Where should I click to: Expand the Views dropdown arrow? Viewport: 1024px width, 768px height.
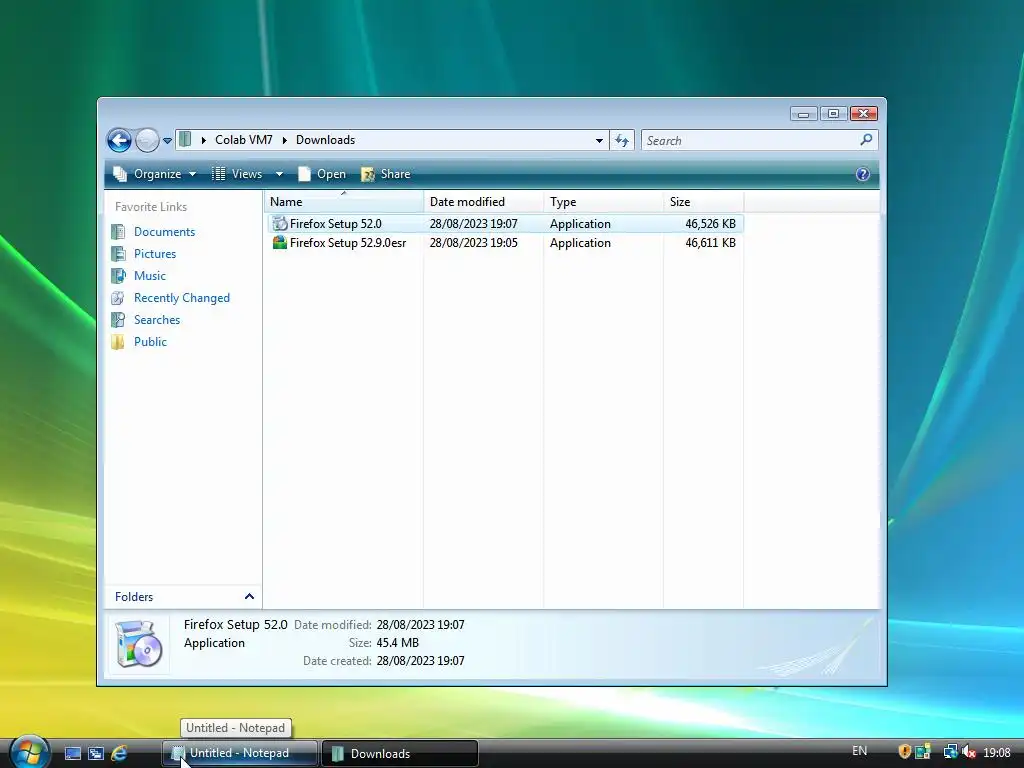(279, 174)
